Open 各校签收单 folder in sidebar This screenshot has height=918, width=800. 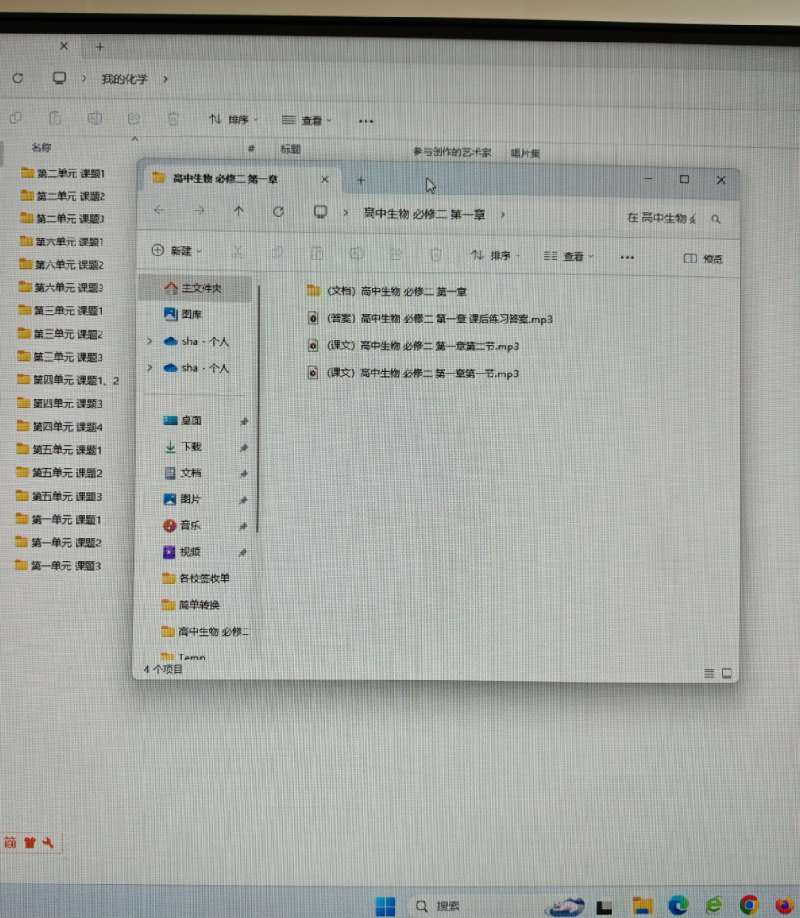(x=196, y=578)
